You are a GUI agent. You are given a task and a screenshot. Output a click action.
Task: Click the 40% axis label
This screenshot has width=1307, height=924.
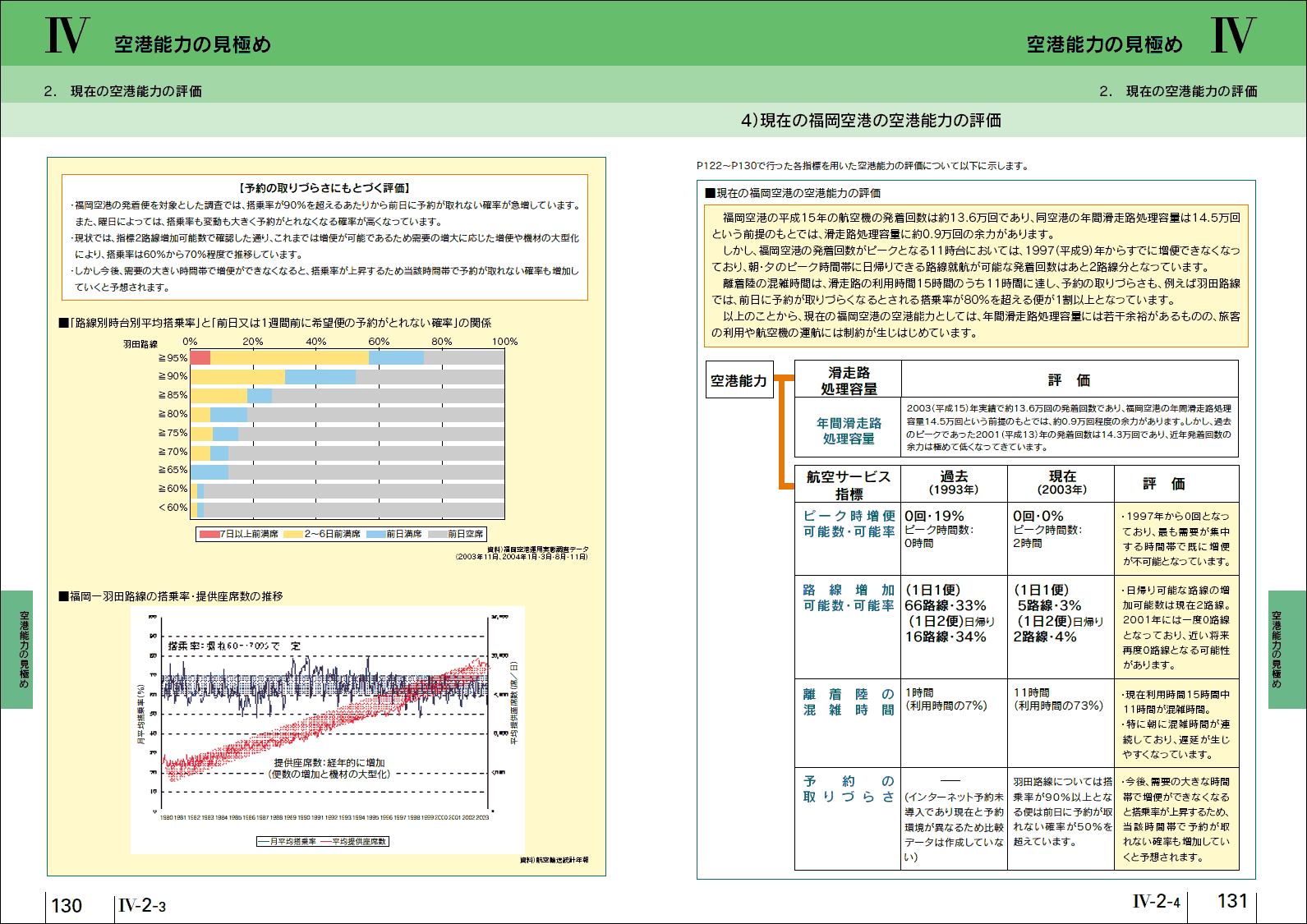click(316, 342)
